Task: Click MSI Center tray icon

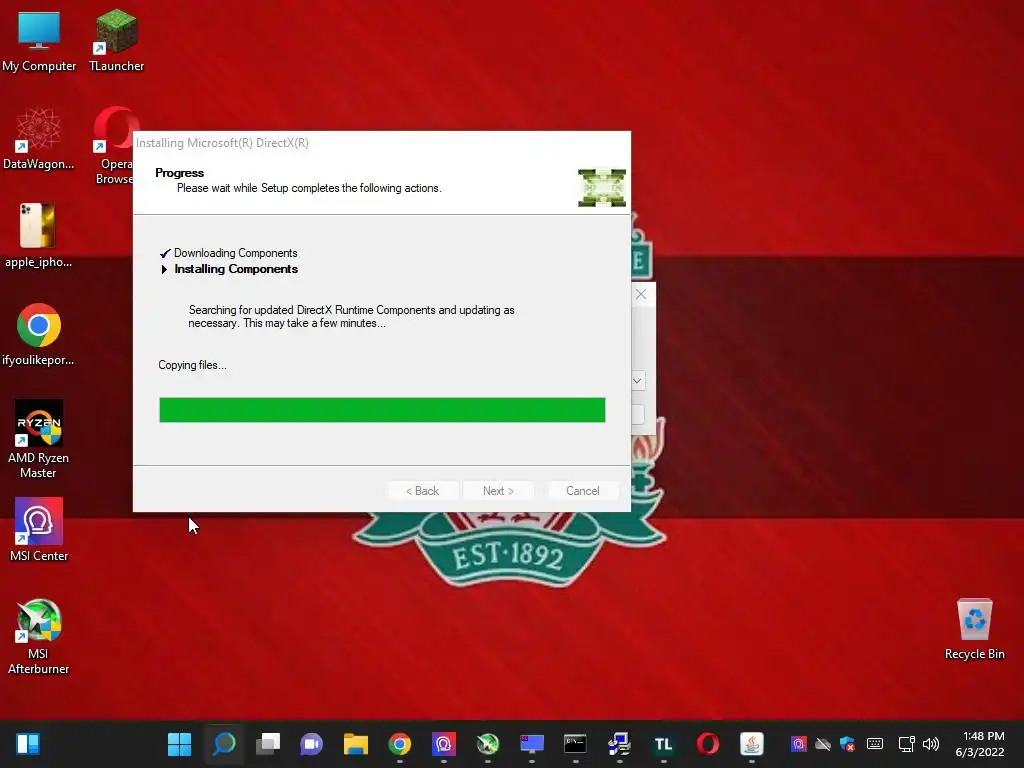Action: point(799,744)
